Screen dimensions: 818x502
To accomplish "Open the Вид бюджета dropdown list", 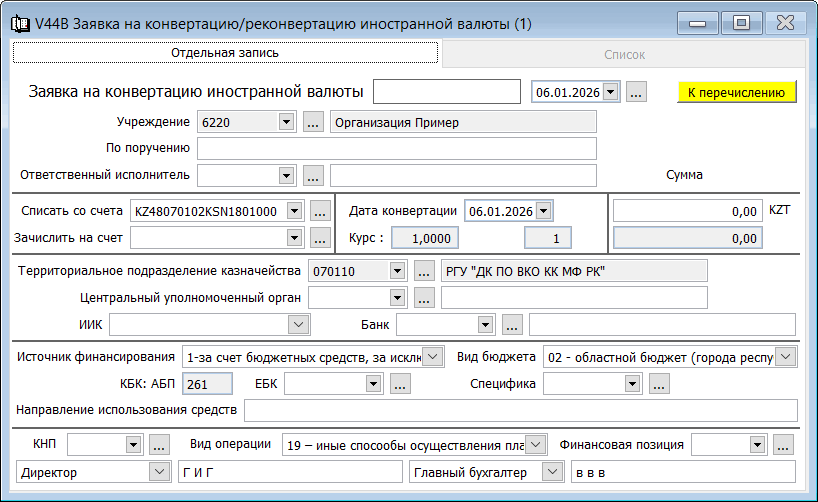I will coord(786,357).
